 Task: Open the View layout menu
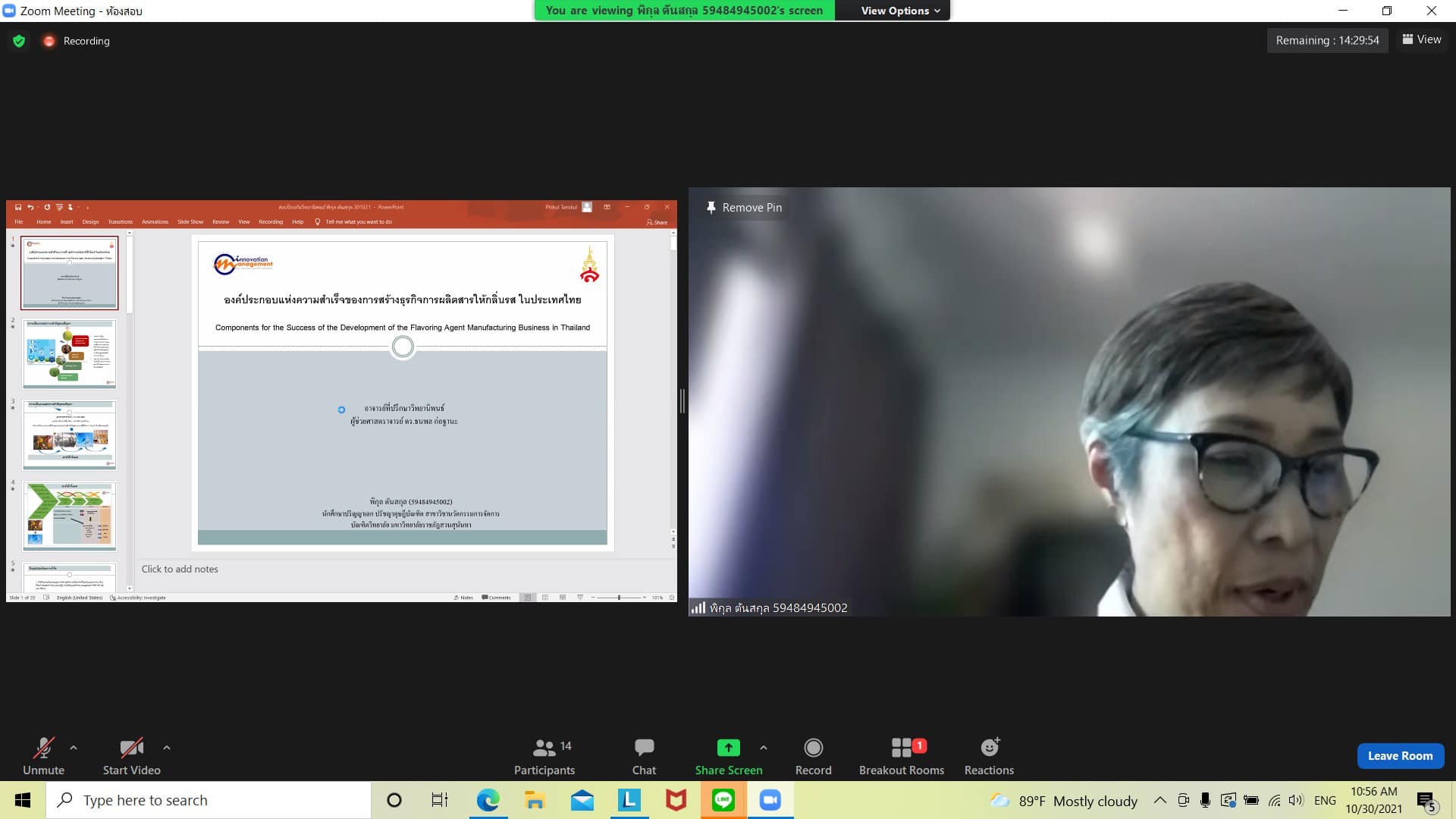coord(1422,39)
